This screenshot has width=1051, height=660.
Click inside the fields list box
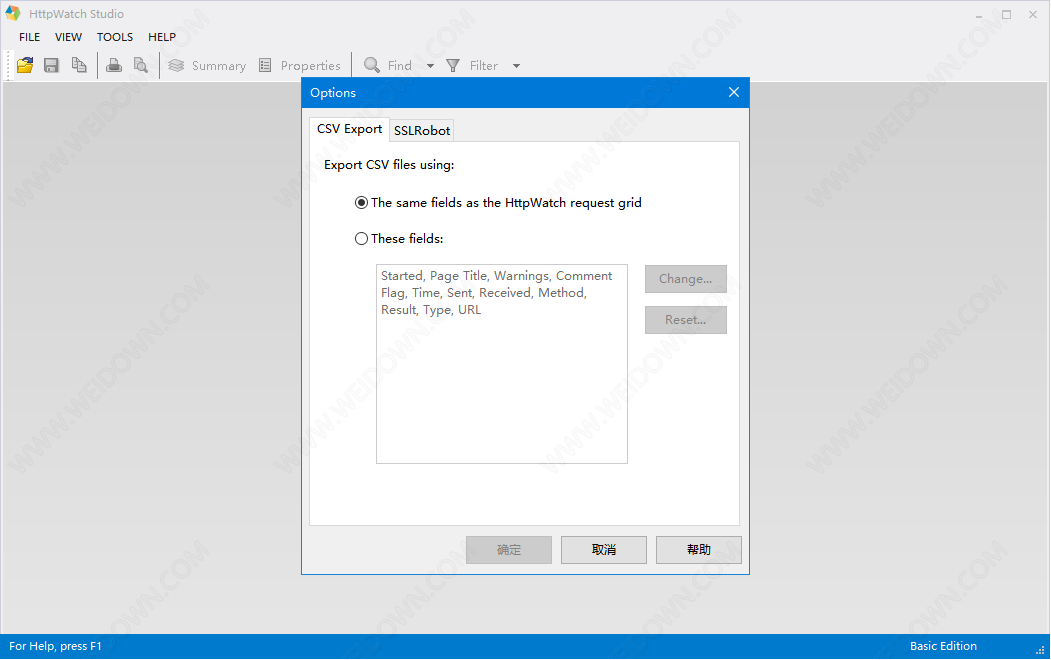pyautogui.click(x=502, y=364)
